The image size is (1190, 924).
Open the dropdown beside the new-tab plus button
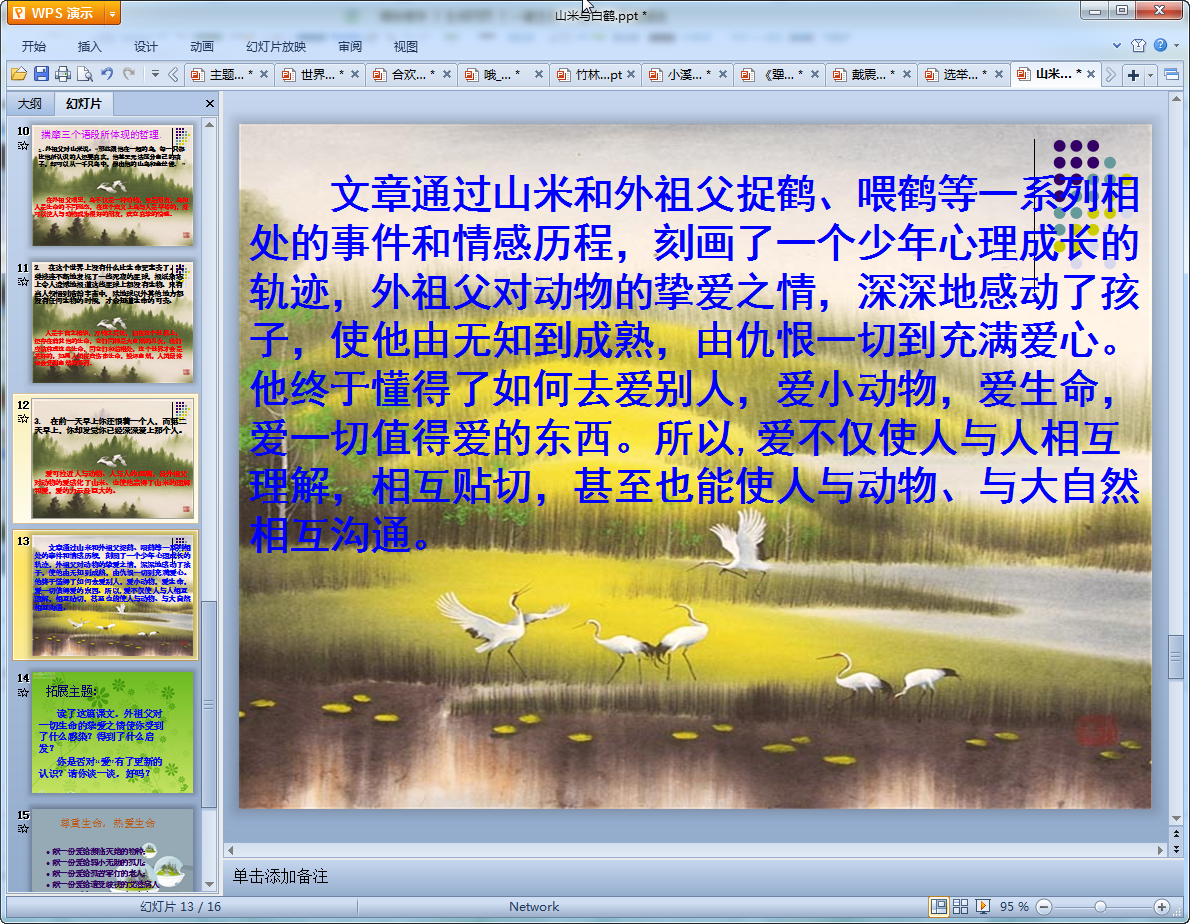tap(1151, 74)
